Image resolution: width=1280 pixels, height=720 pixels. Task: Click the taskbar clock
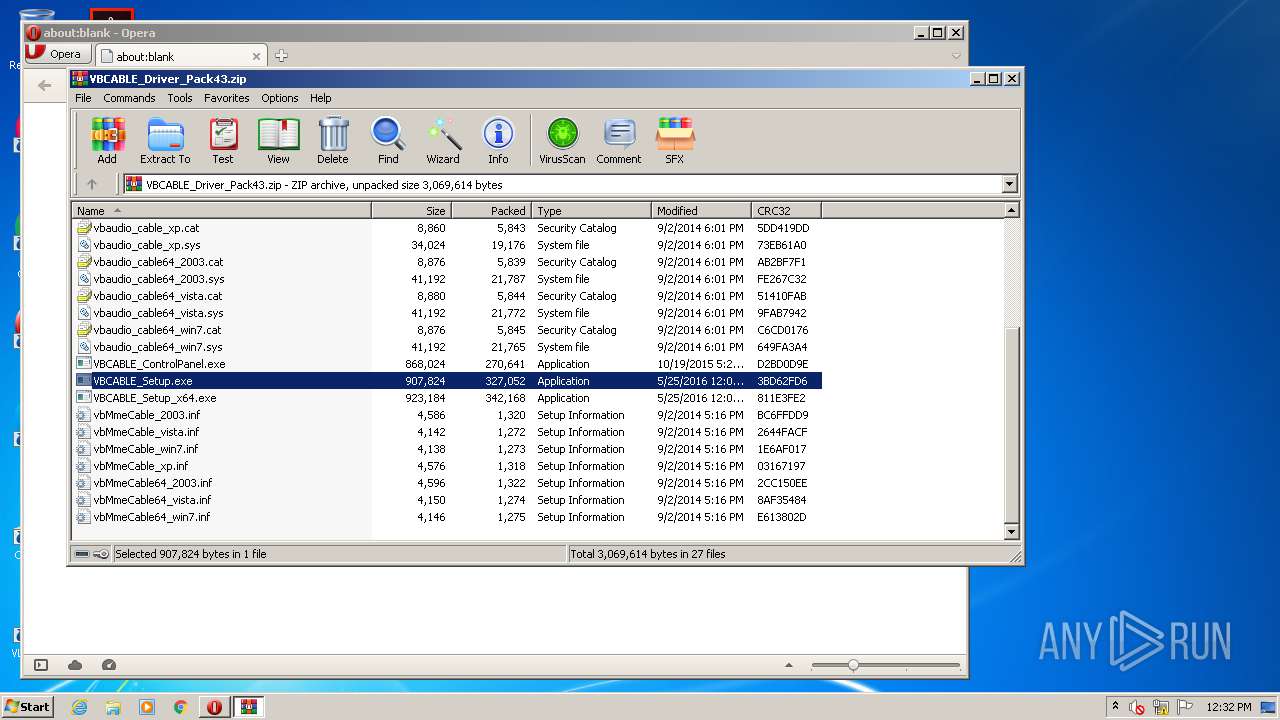1227,707
